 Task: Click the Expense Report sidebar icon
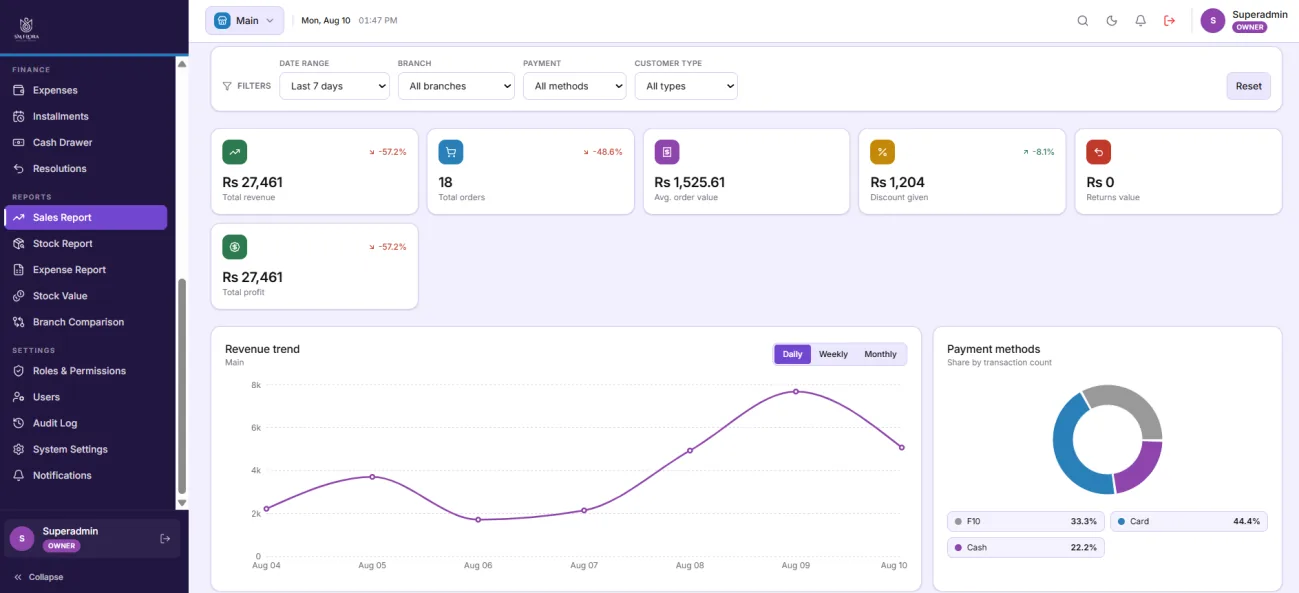click(x=18, y=269)
